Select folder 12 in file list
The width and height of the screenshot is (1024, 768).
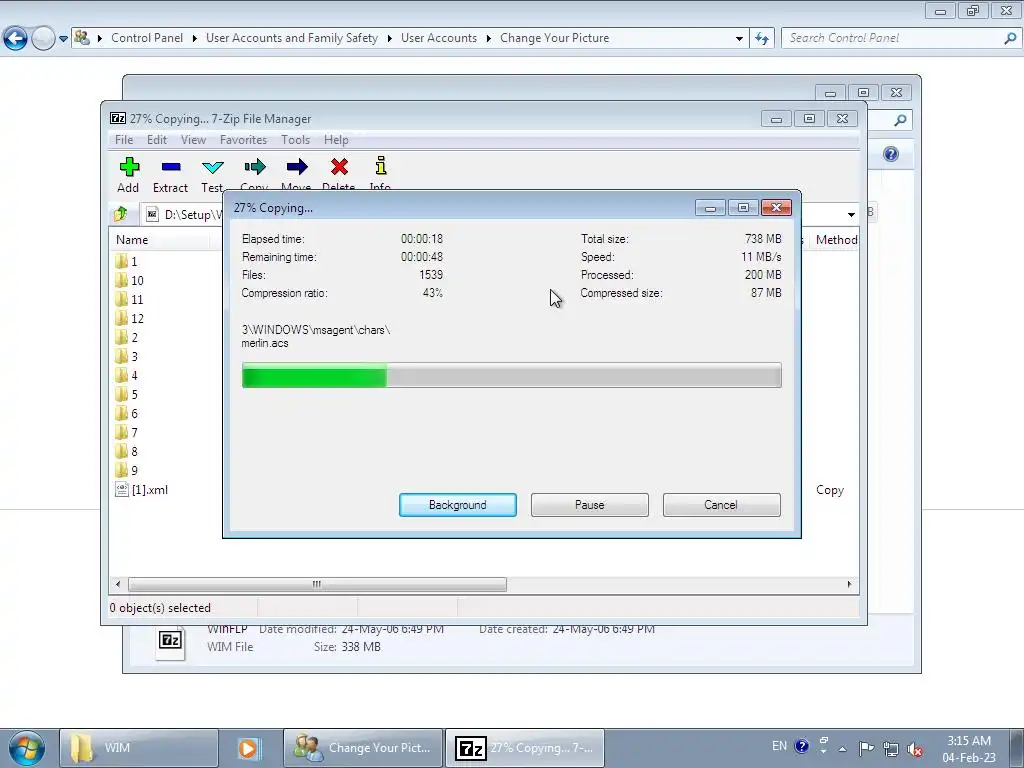(129, 318)
